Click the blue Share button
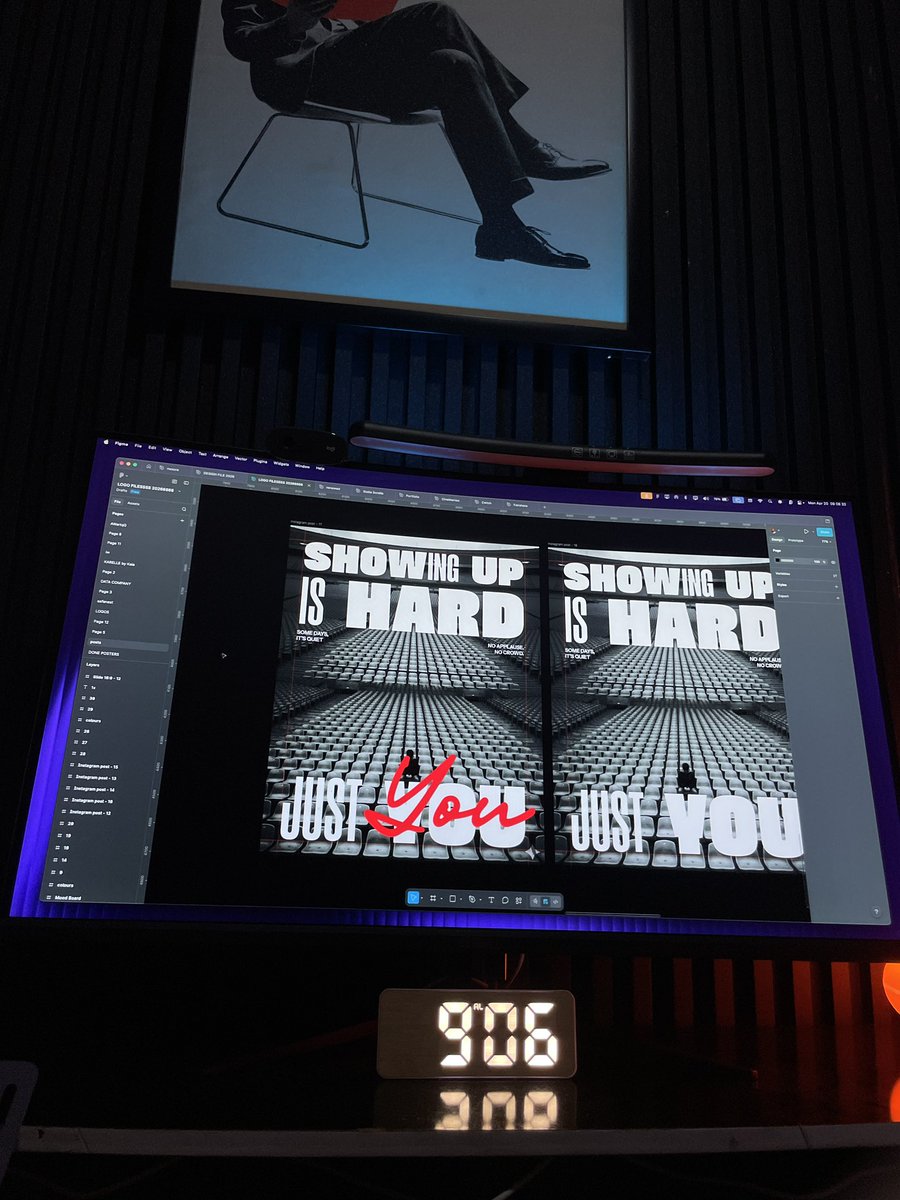This screenshot has width=900, height=1200. (x=824, y=532)
